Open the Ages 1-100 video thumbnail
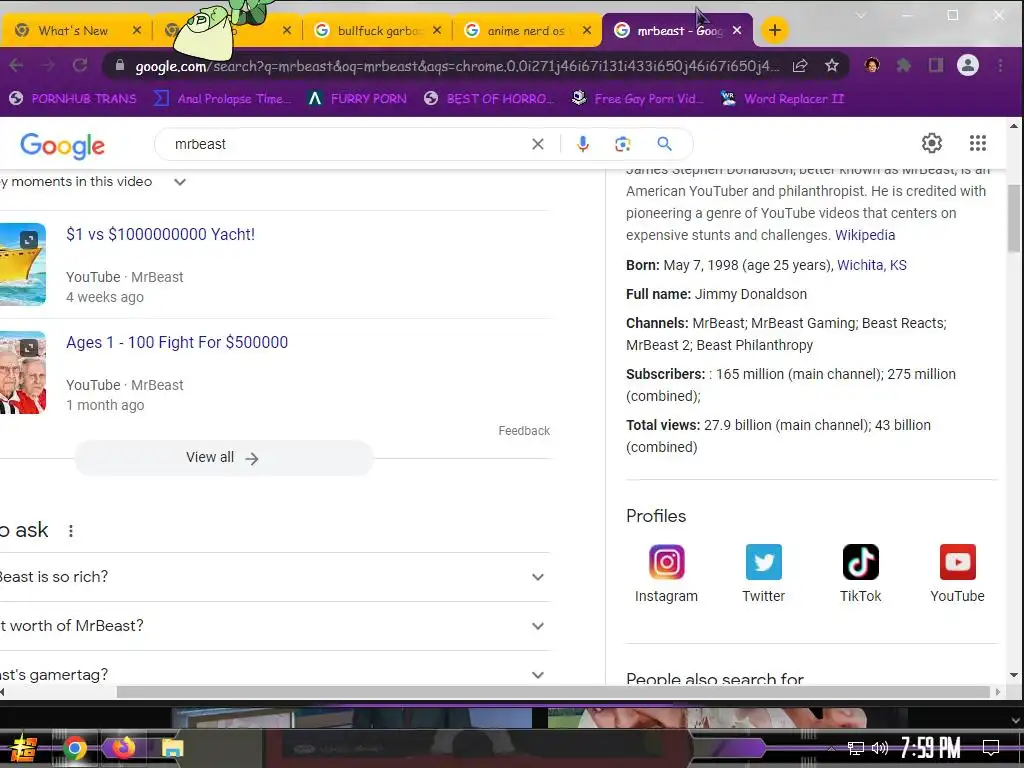The width and height of the screenshot is (1024, 768). click(x=23, y=372)
